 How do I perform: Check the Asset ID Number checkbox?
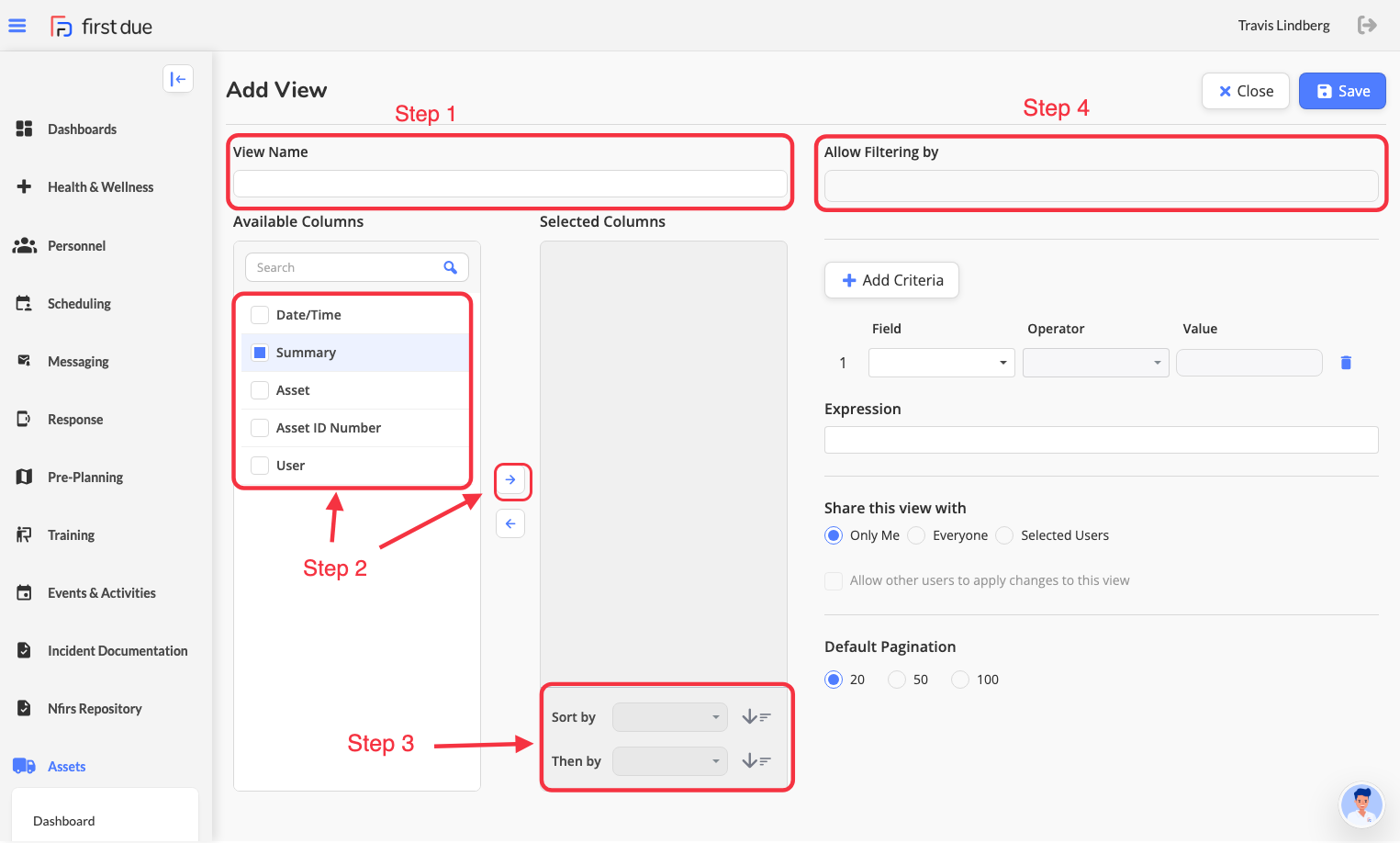coord(260,428)
